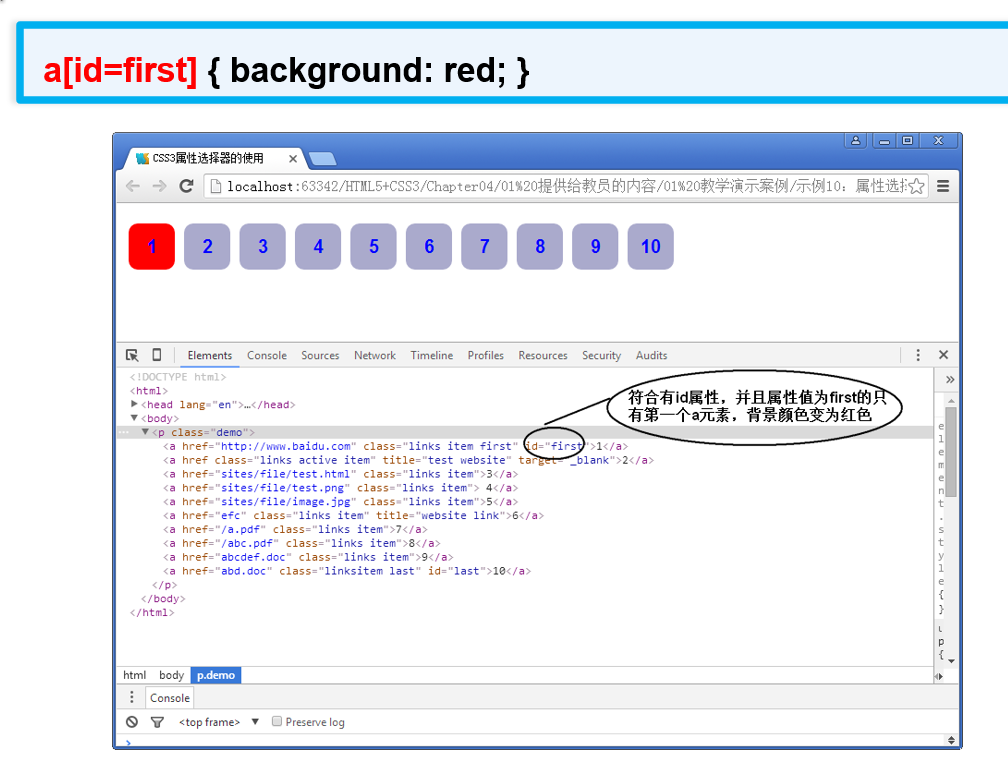Select the closing </body> tag line
1008x775 pixels.
tap(163, 599)
